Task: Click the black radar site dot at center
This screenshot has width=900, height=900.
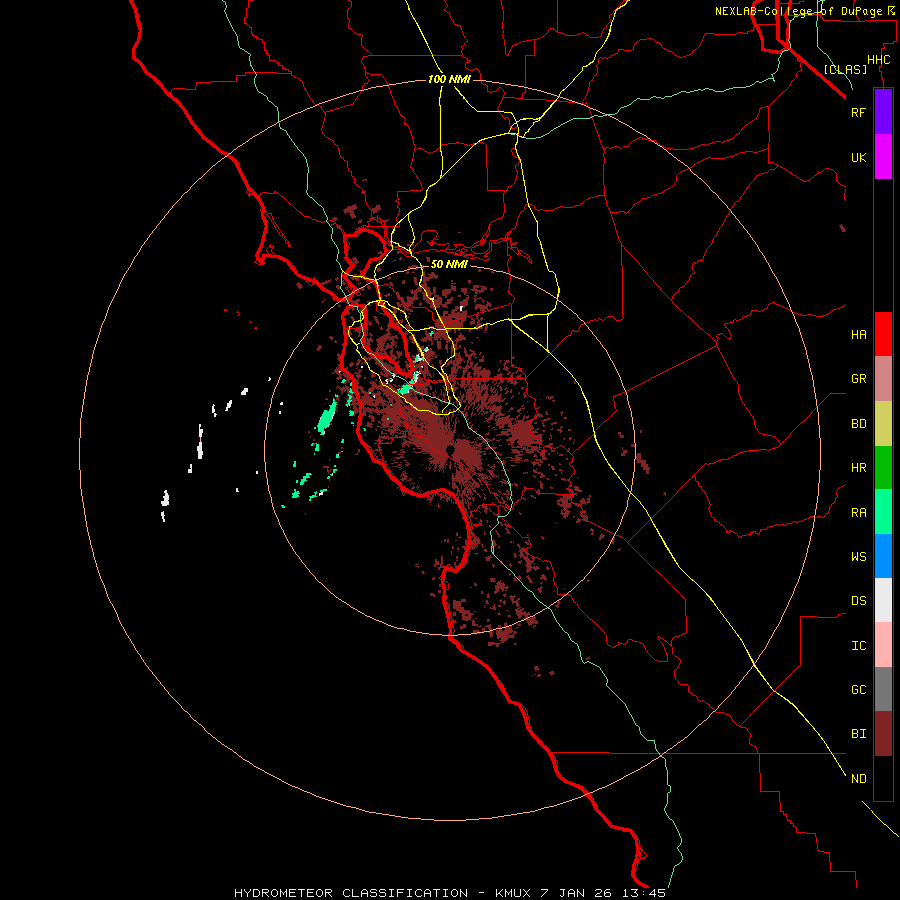Action: coord(449,449)
